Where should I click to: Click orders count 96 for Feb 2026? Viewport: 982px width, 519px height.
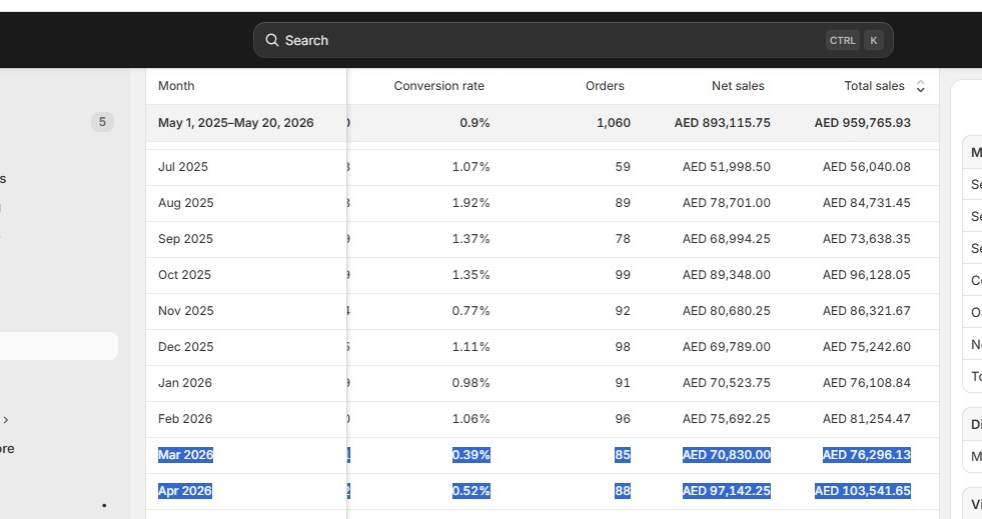point(623,419)
